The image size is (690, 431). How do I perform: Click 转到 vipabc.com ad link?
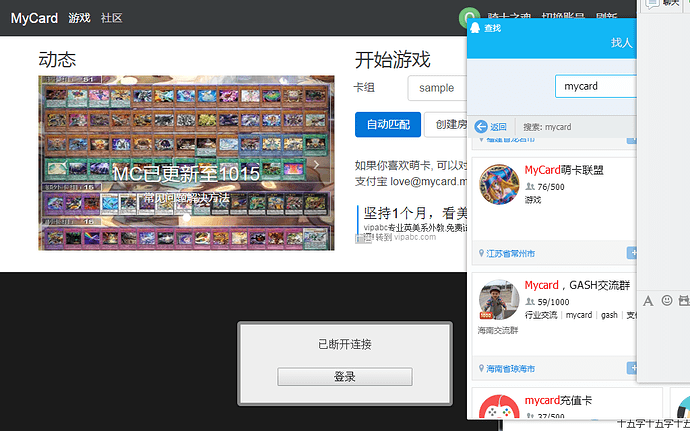(406, 237)
